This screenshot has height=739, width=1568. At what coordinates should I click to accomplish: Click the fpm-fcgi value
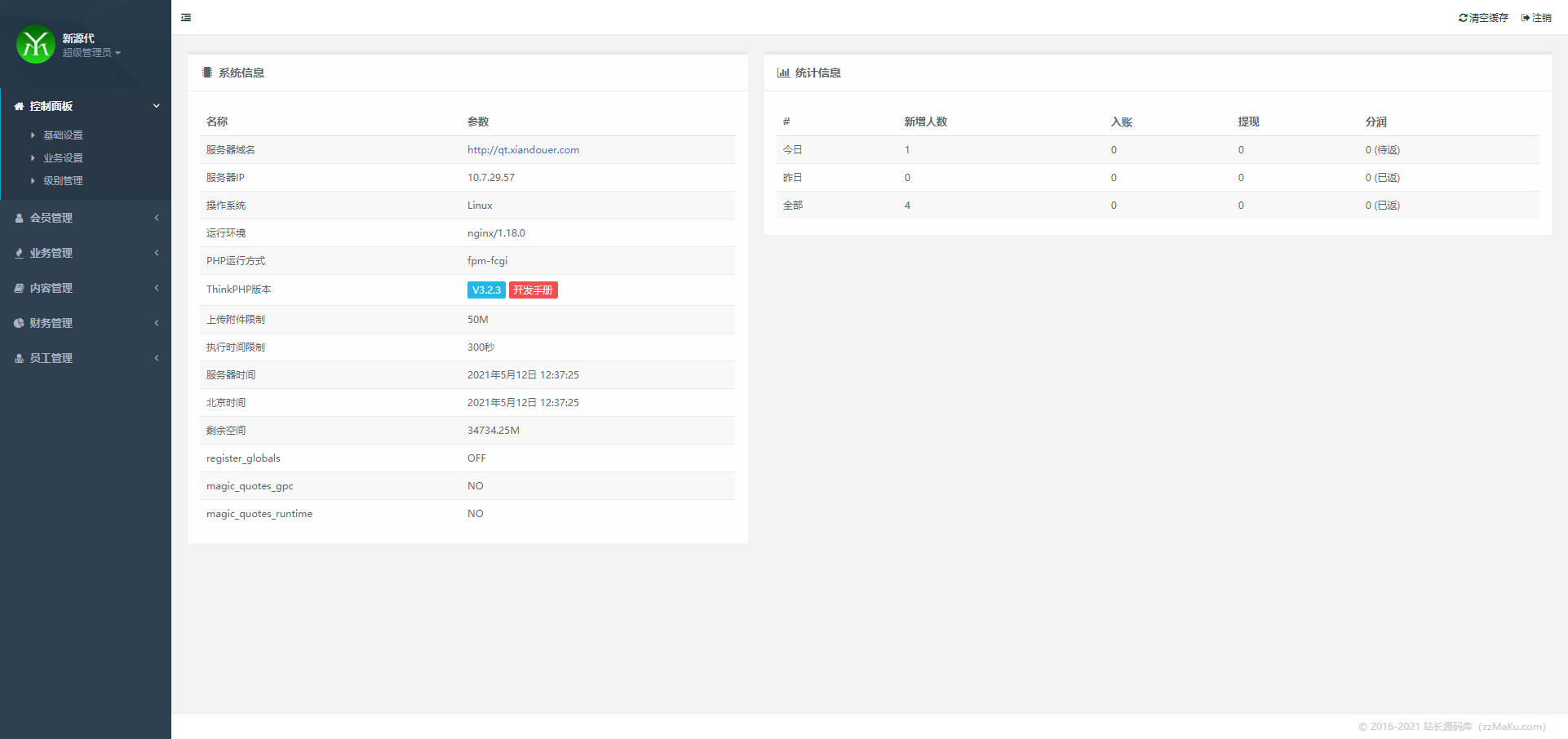pos(487,261)
